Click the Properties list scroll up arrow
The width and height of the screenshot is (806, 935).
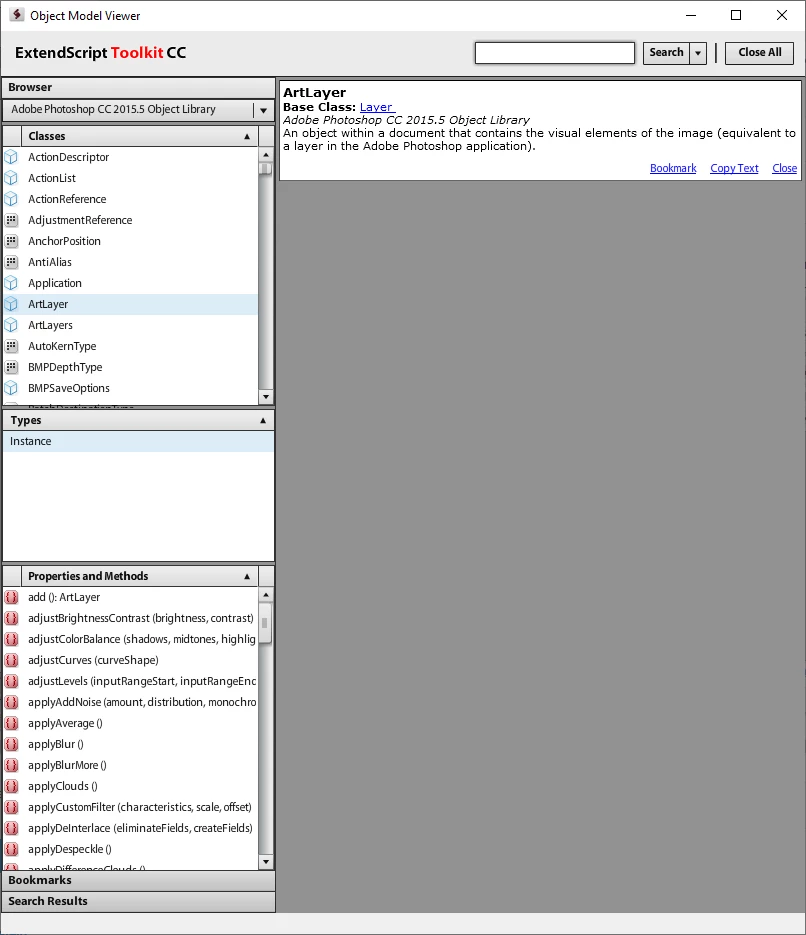[x=266, y=595]
